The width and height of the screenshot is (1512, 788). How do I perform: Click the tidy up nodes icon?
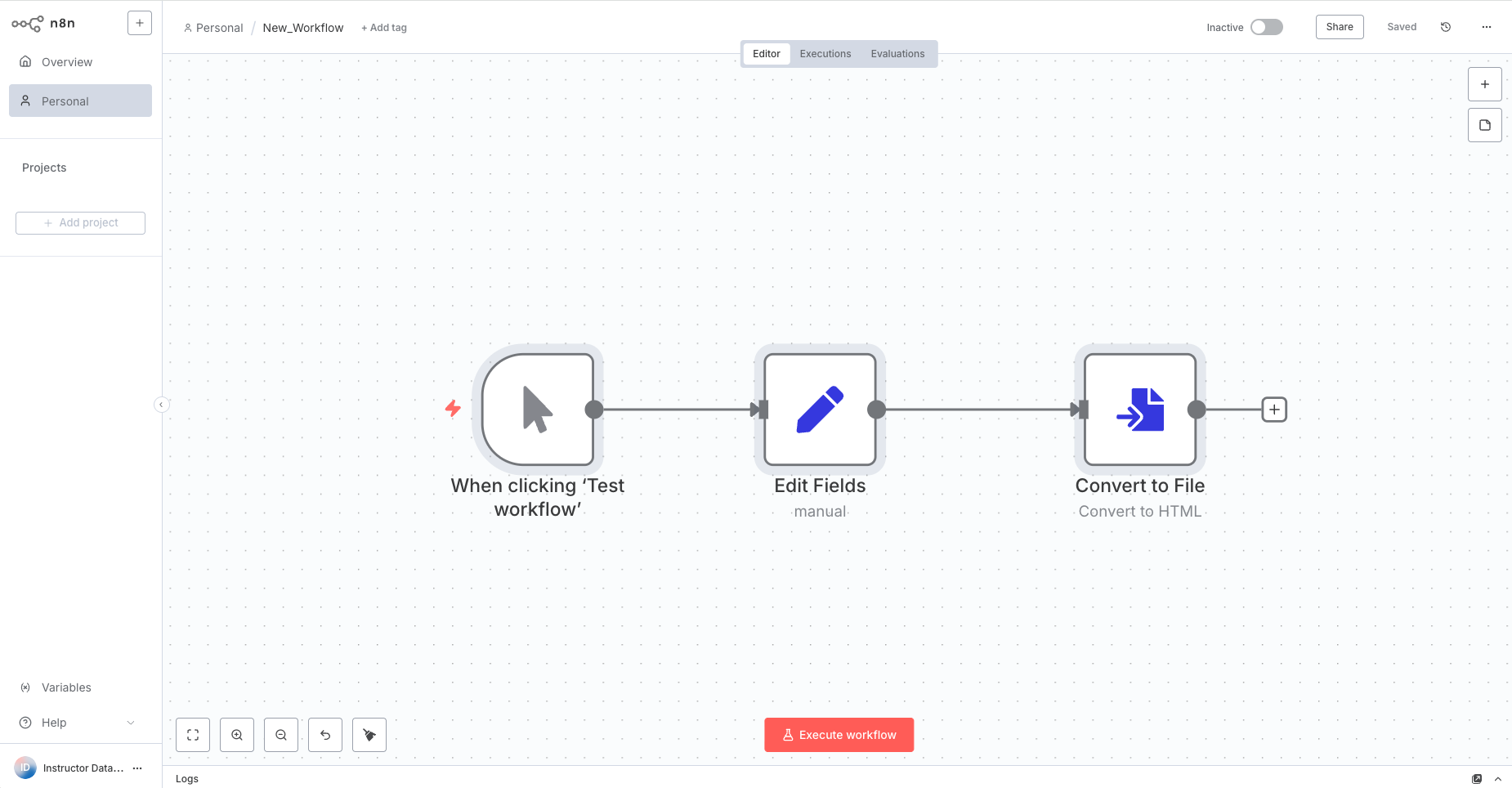369,735
